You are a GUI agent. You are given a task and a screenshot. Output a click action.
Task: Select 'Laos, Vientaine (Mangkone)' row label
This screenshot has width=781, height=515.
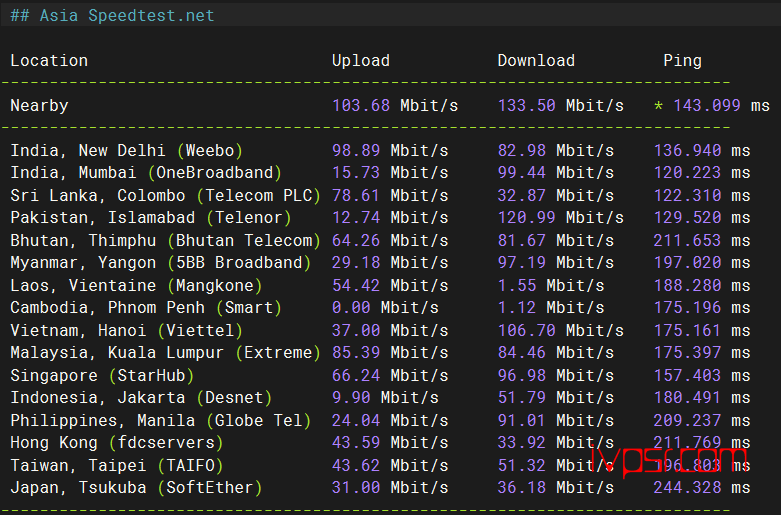[136, 285]
